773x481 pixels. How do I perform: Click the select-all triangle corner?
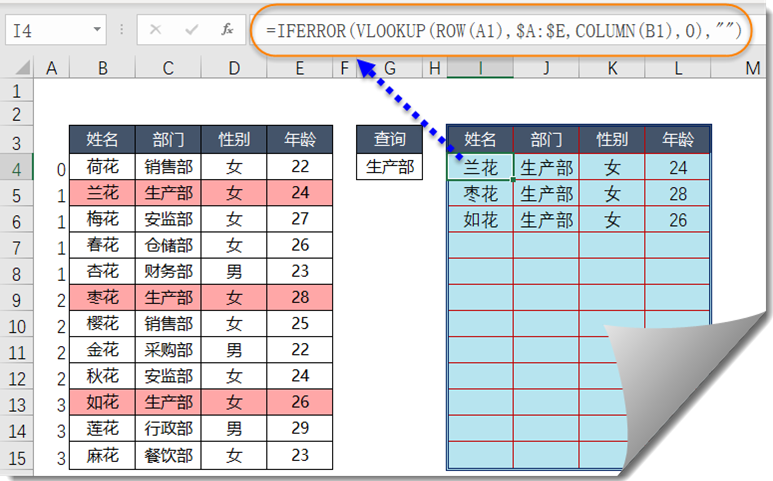(x=22, y=67)
